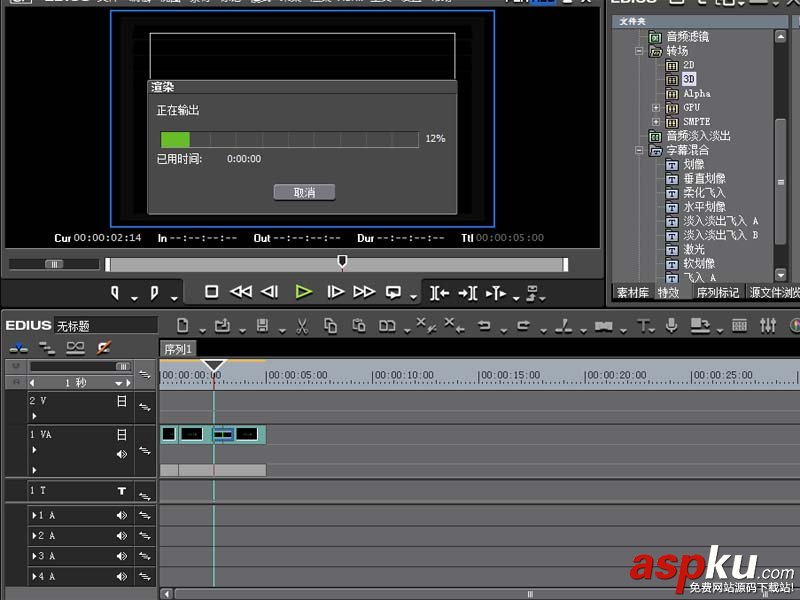Switch to the 特效 tab
Viewport: 800px width, 600px height.
point(668,293)
